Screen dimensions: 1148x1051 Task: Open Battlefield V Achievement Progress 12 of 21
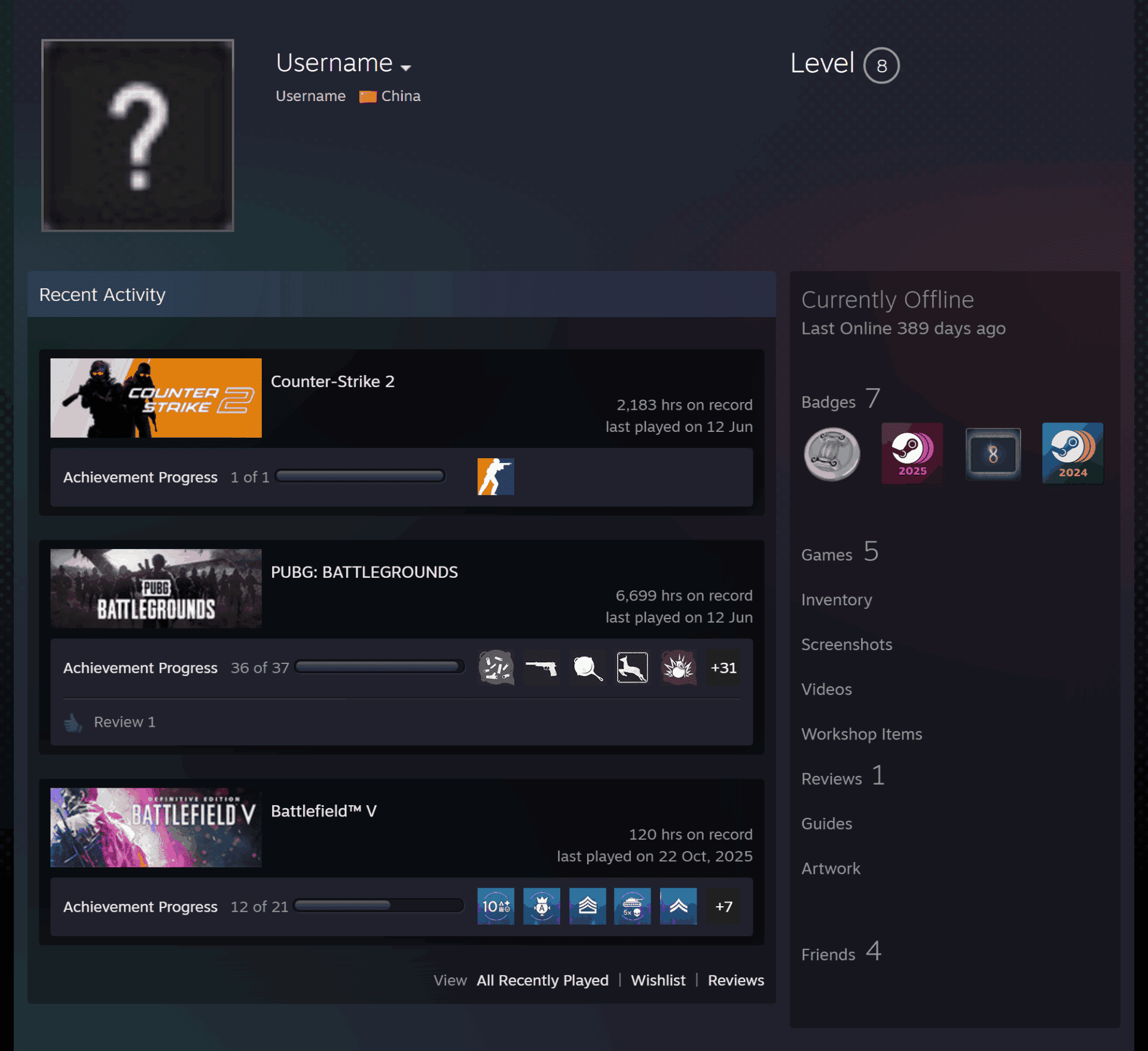[x=176, y=907]
